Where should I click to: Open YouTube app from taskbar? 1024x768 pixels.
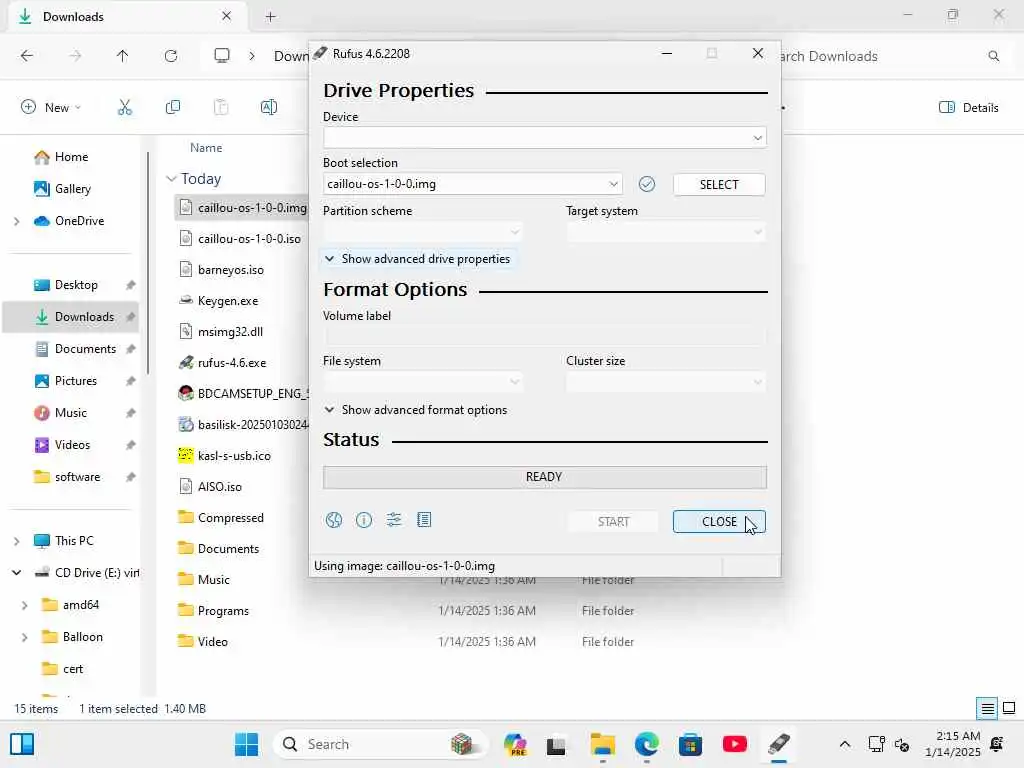coord(735,744)
